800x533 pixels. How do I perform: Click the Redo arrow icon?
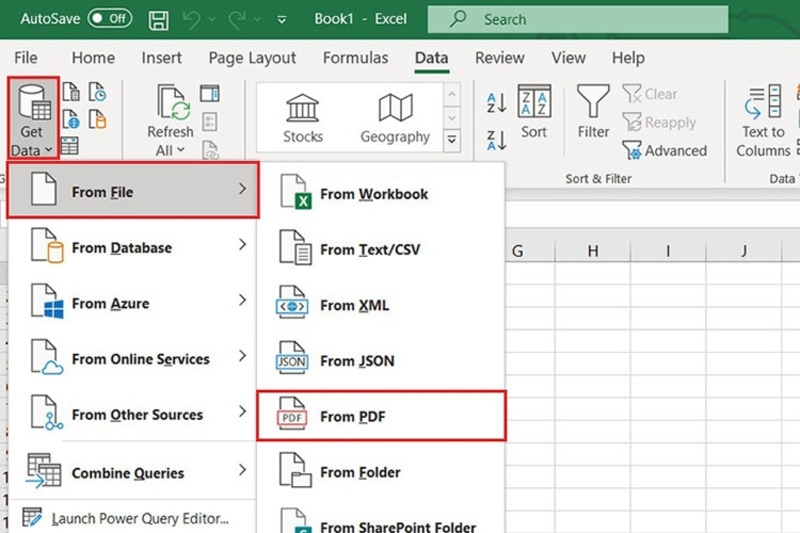(237, 20)
